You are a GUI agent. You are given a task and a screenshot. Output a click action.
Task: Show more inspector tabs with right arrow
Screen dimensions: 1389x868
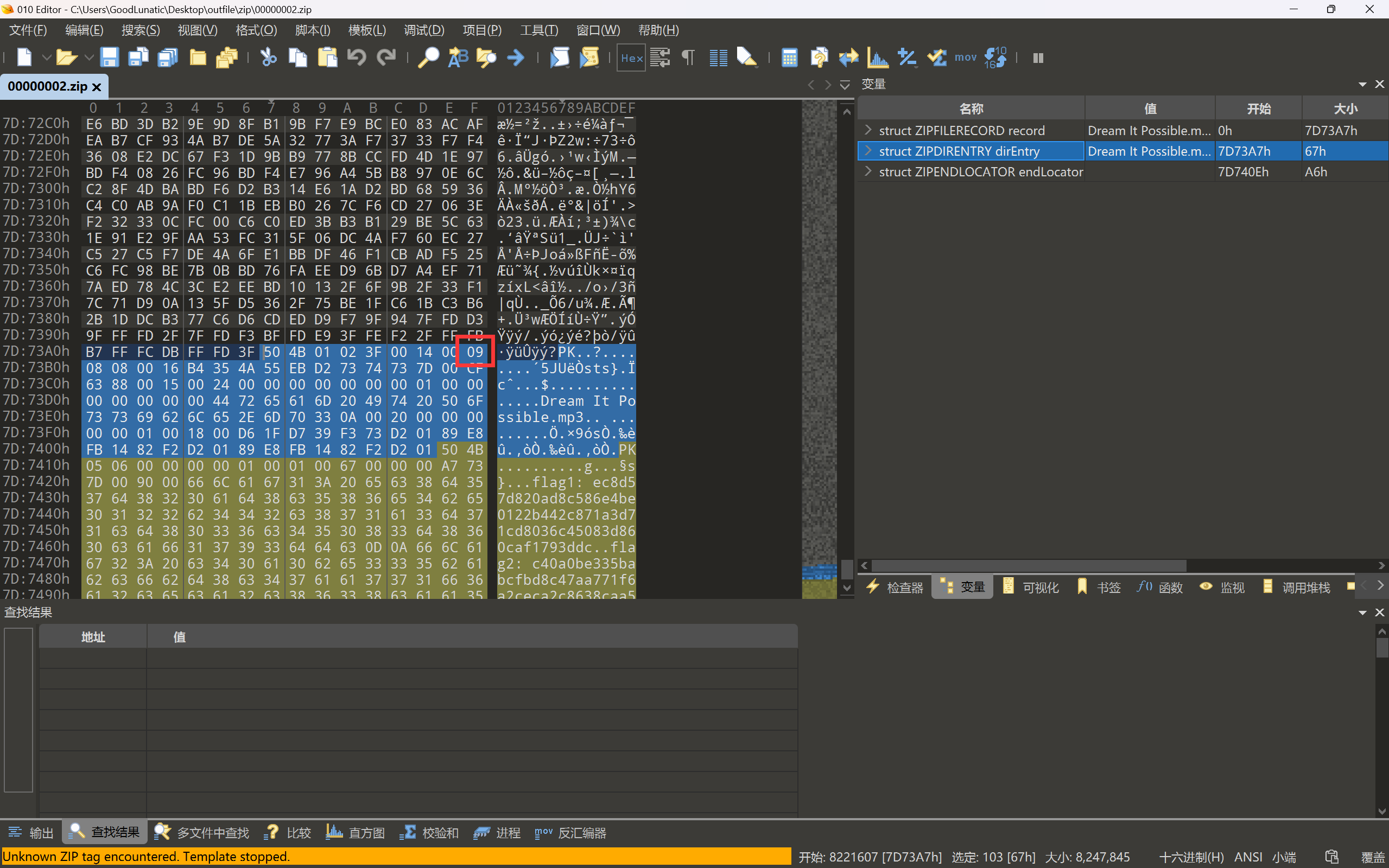(1380, 586)
